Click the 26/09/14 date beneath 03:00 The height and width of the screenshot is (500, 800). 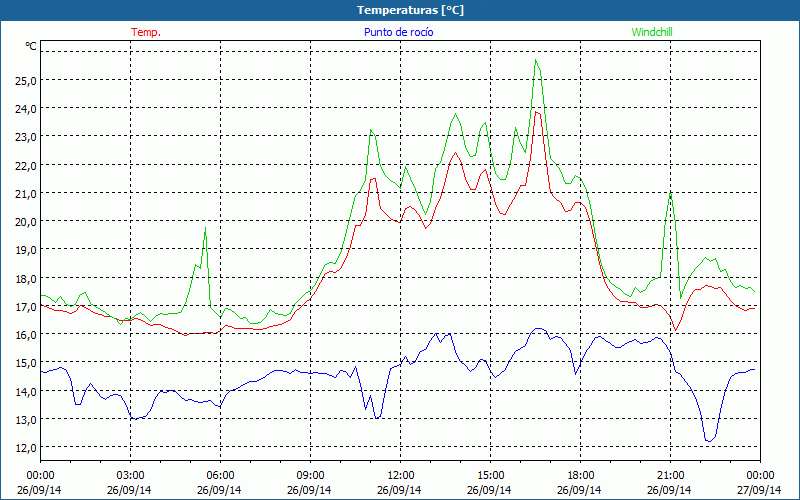point(129,490)
